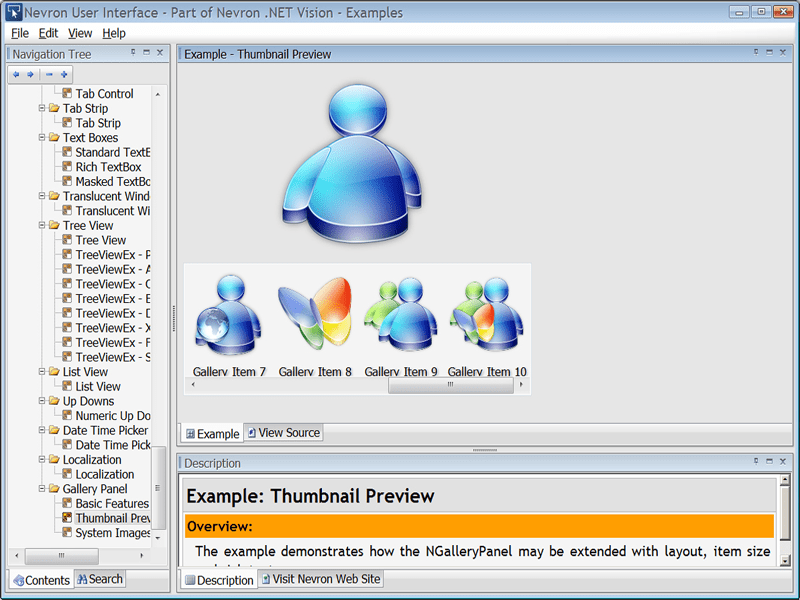Toggle the pin on the Navigation Tree panel
The image size is (800, 600).
tap(131, 53)
